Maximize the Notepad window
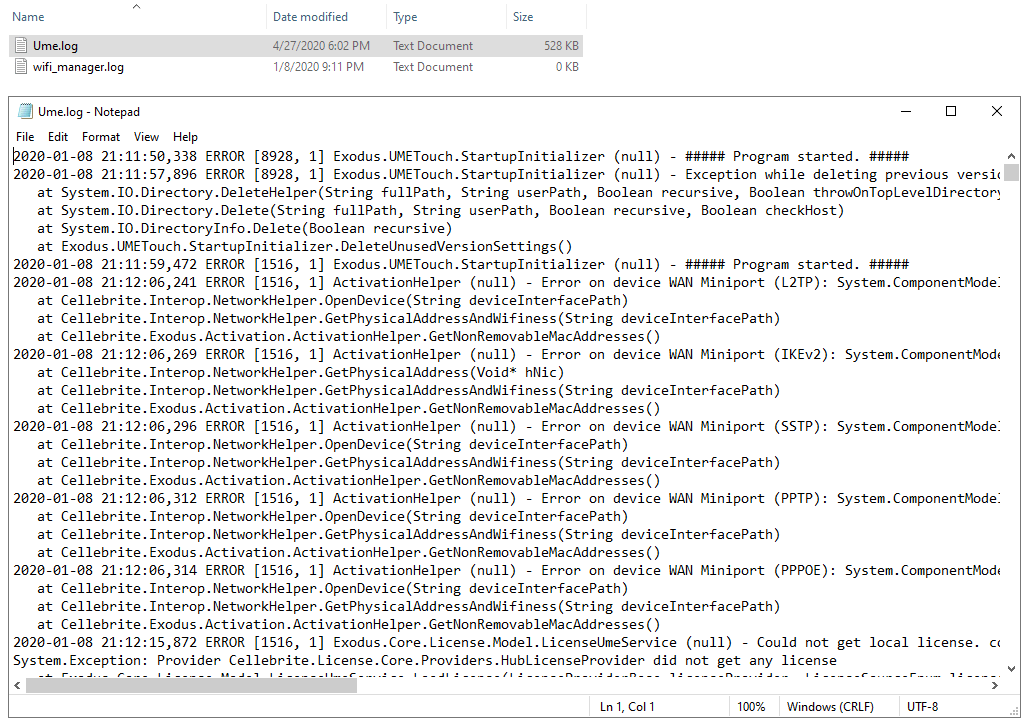This screenshot has height=727, width=1028. point(951,111)
